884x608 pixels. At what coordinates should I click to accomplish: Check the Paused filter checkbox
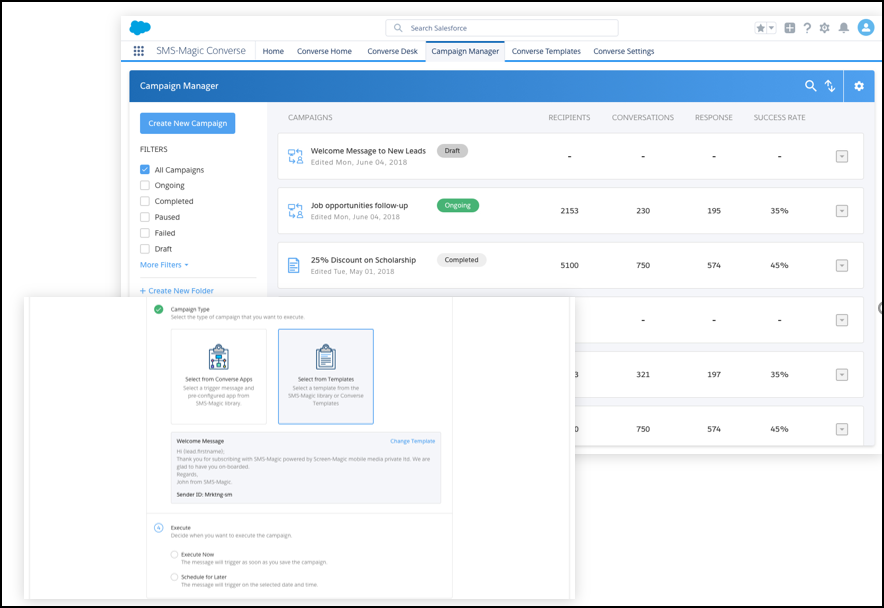pos(145,217)
